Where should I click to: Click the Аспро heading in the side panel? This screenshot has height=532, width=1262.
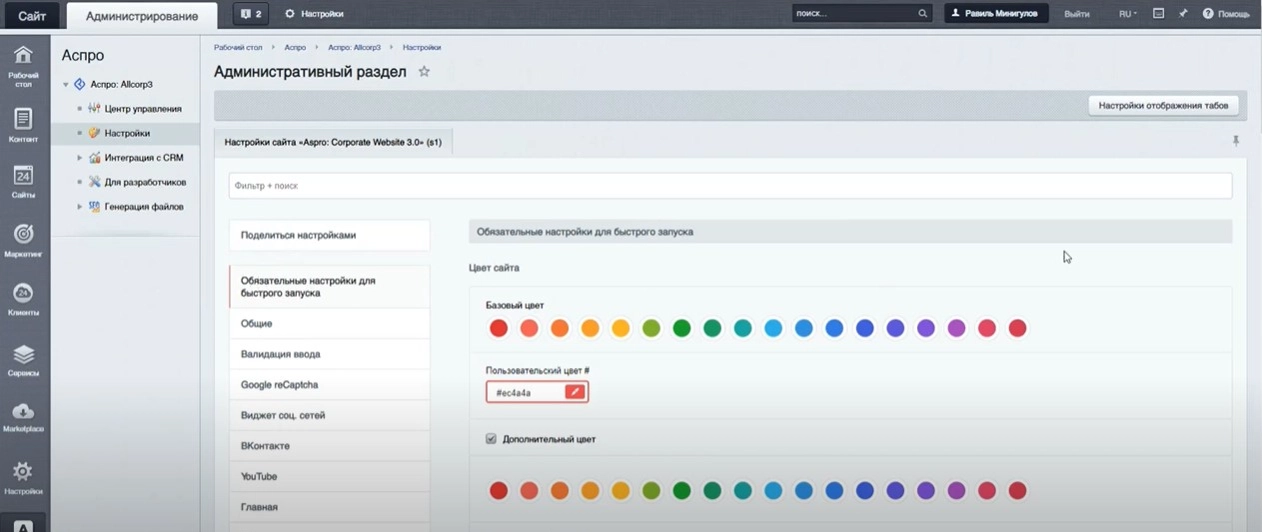point(83,55)
